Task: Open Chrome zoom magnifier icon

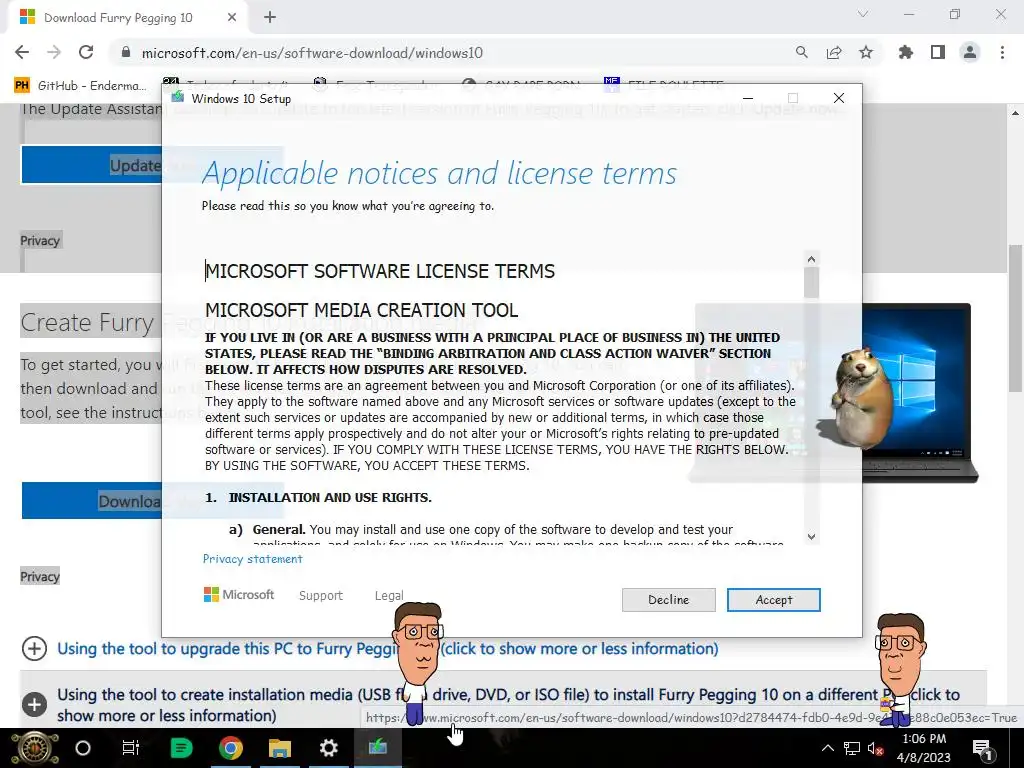Action: pos(801,52)
